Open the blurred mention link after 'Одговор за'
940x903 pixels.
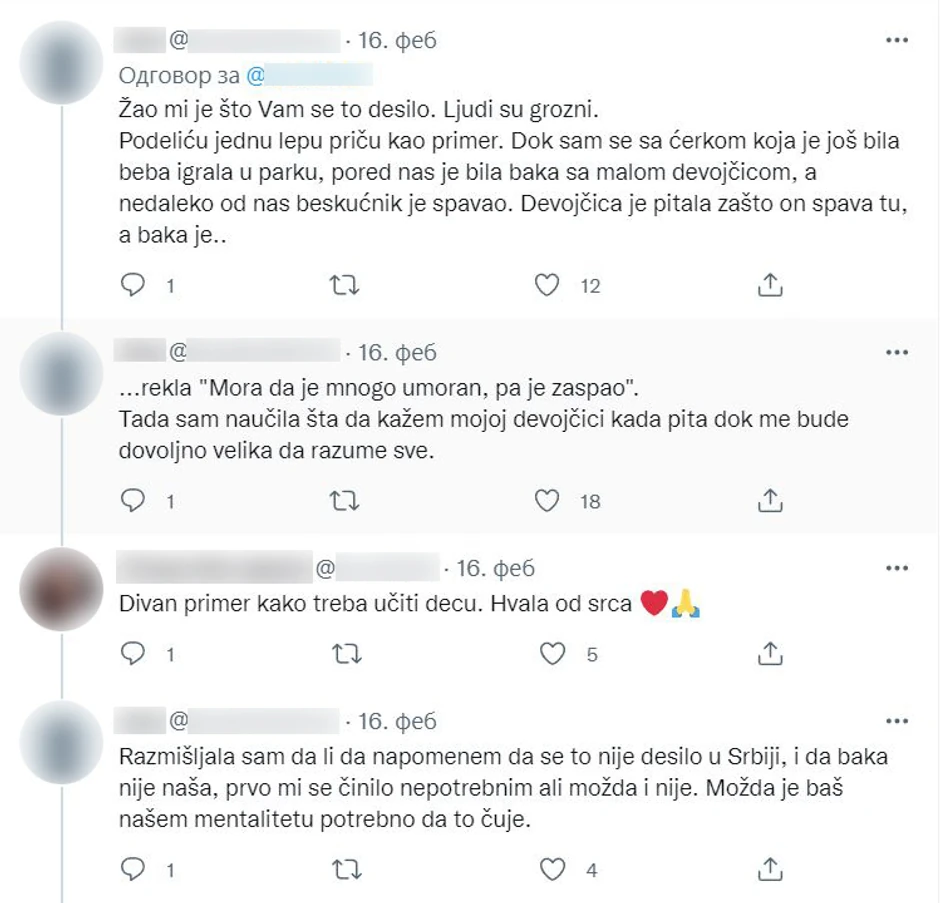(309, 76)
